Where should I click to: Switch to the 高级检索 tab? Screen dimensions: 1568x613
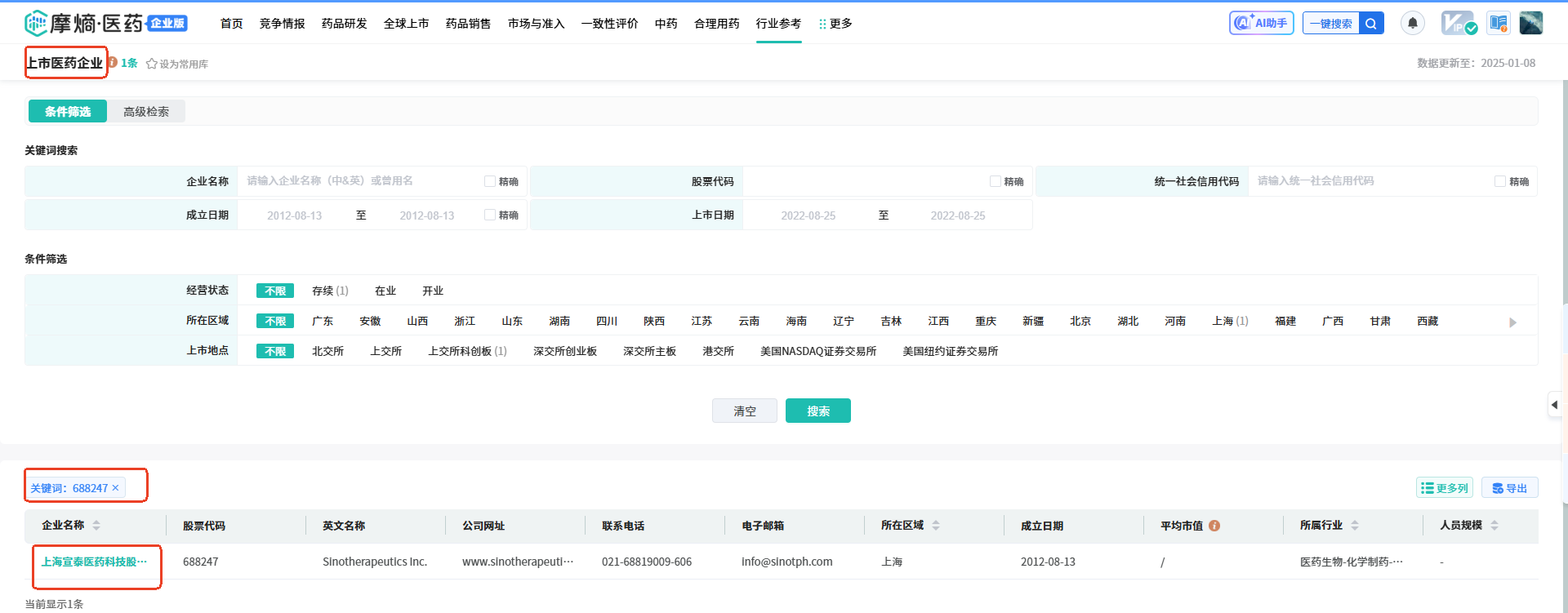tap(146, 111)
